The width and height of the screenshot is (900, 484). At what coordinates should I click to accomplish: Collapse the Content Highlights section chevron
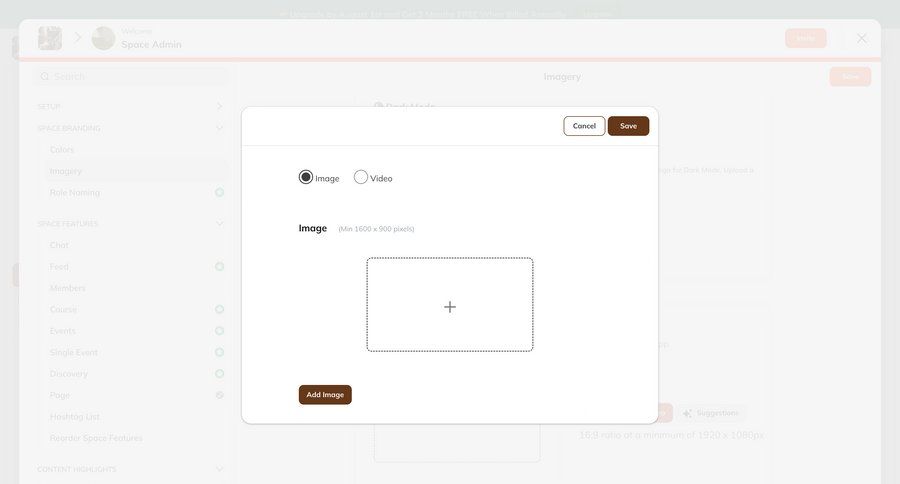pyautogui.click(x=219, y=469)
